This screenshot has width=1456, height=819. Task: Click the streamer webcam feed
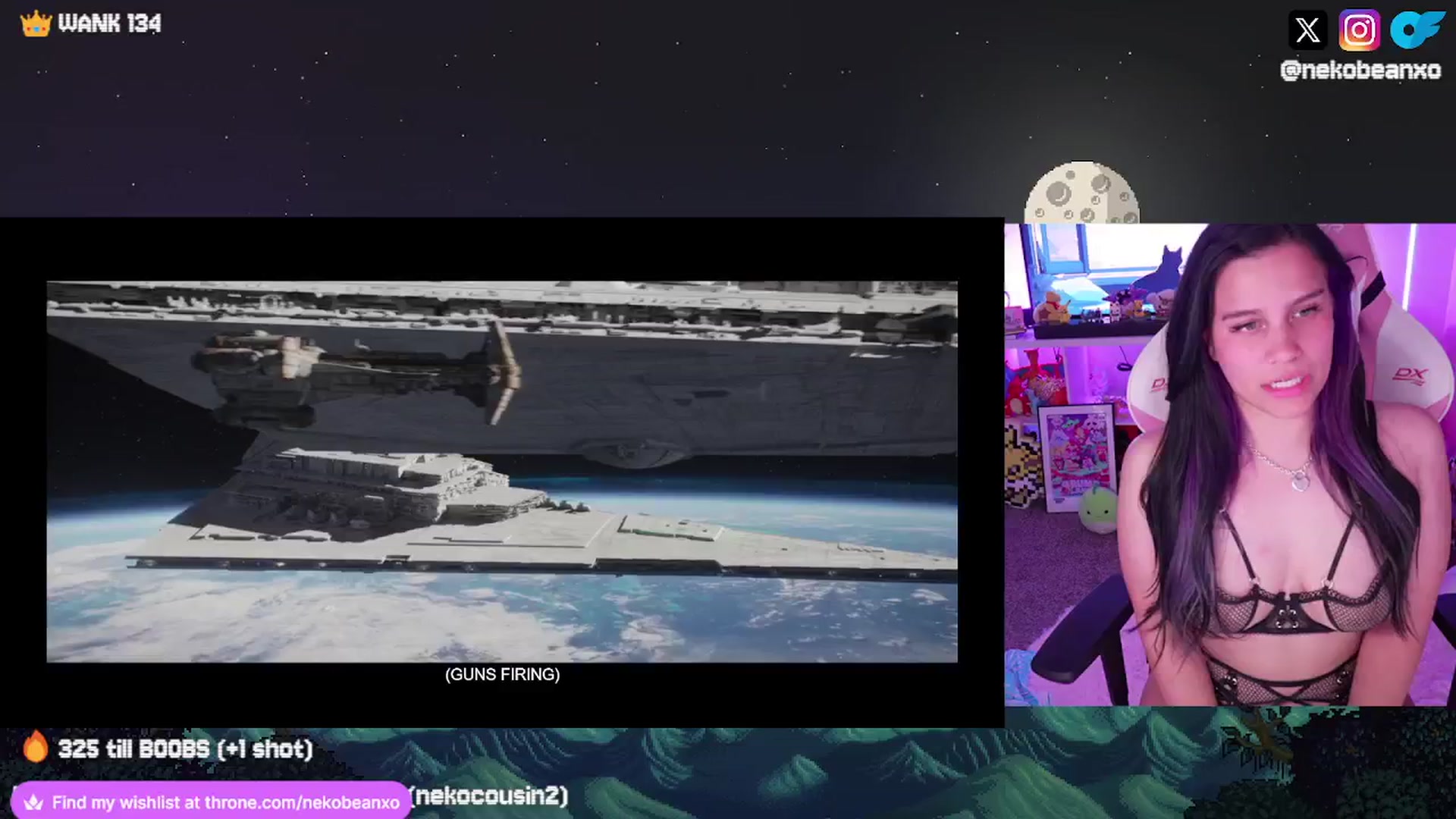(1230, 464)
